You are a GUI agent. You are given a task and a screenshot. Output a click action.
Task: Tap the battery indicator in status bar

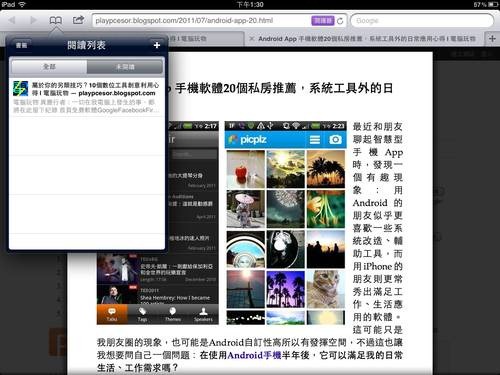(492, 4)
